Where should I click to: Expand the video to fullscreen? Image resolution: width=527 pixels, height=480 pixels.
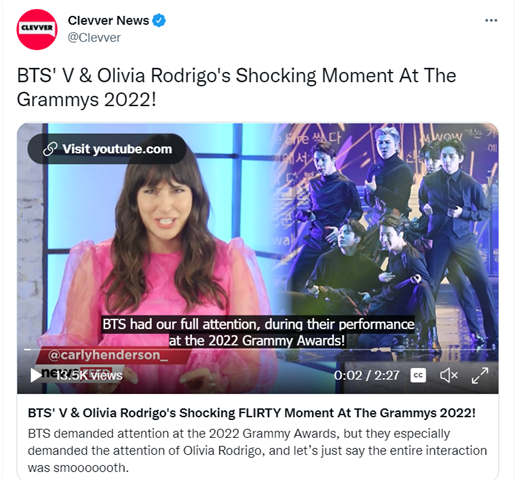point(480,375)
